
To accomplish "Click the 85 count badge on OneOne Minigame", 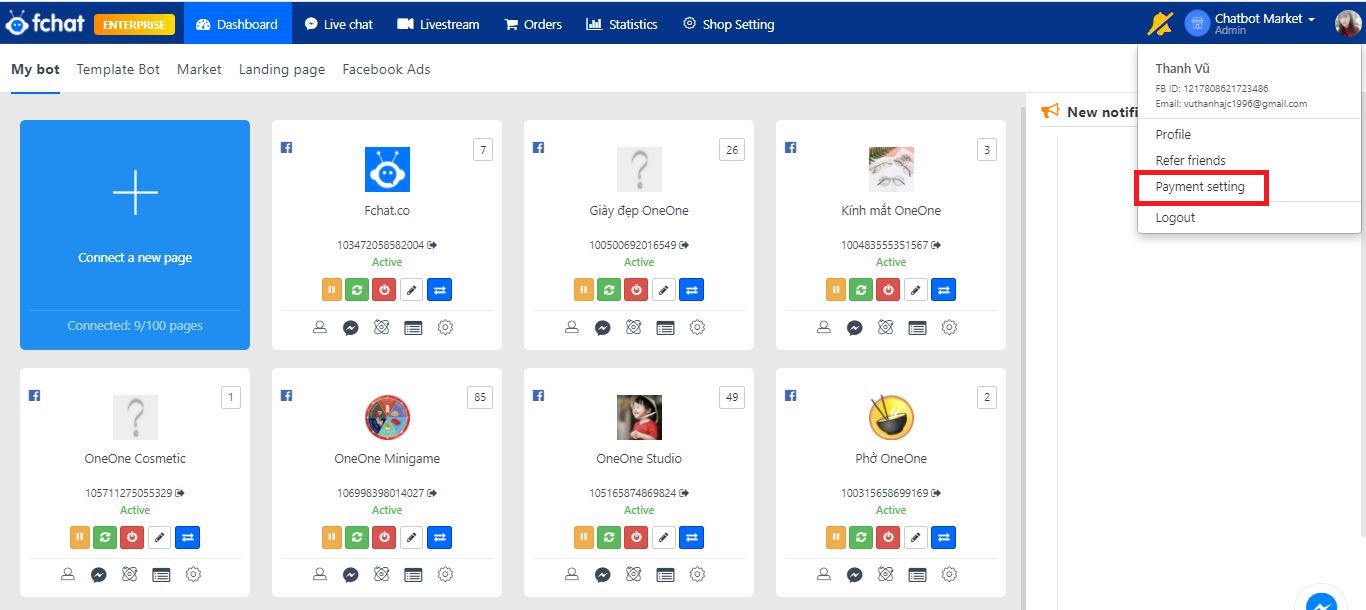I will [x=480, y=398].
